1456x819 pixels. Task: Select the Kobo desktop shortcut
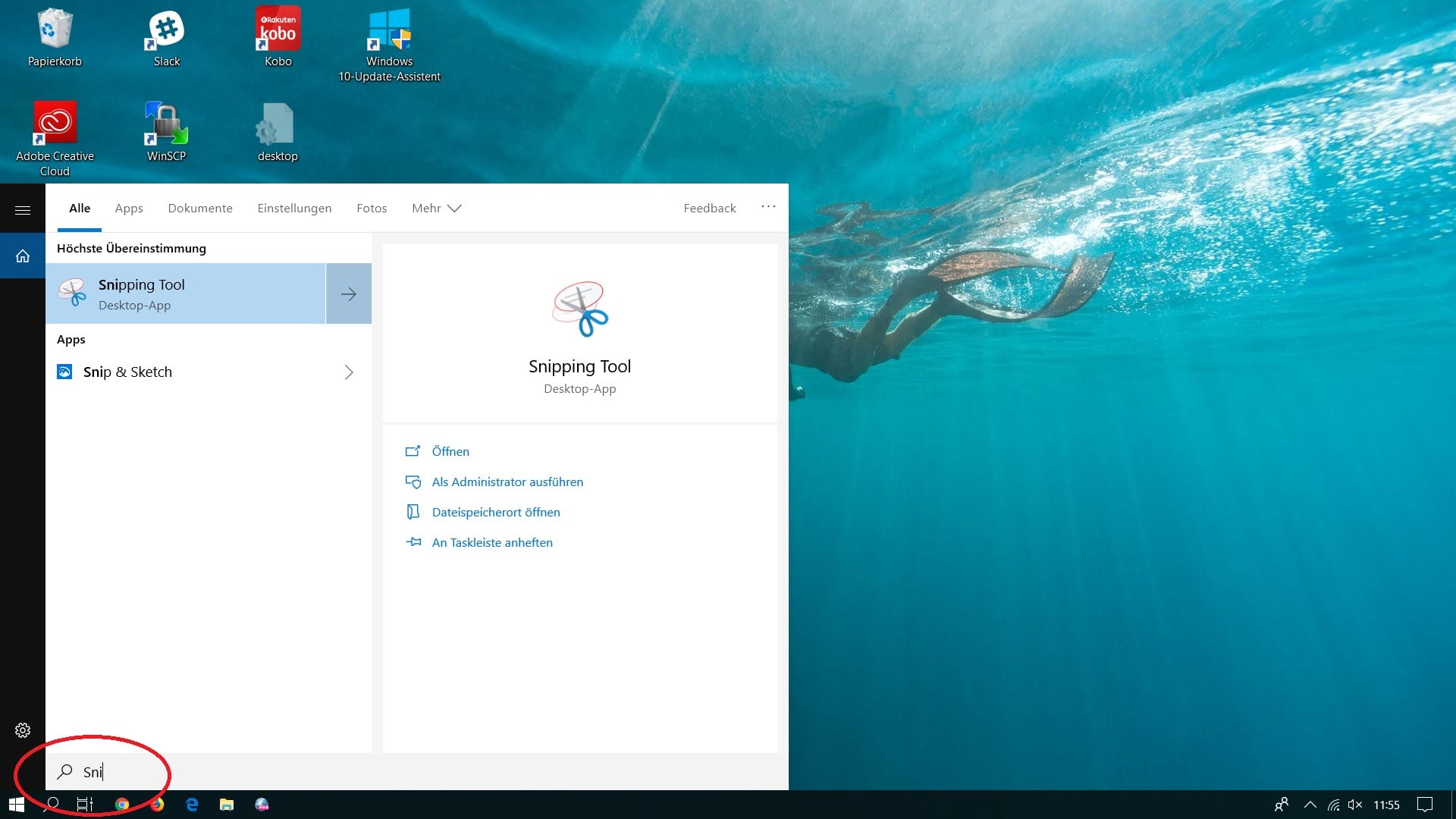(x=278, y=36)
